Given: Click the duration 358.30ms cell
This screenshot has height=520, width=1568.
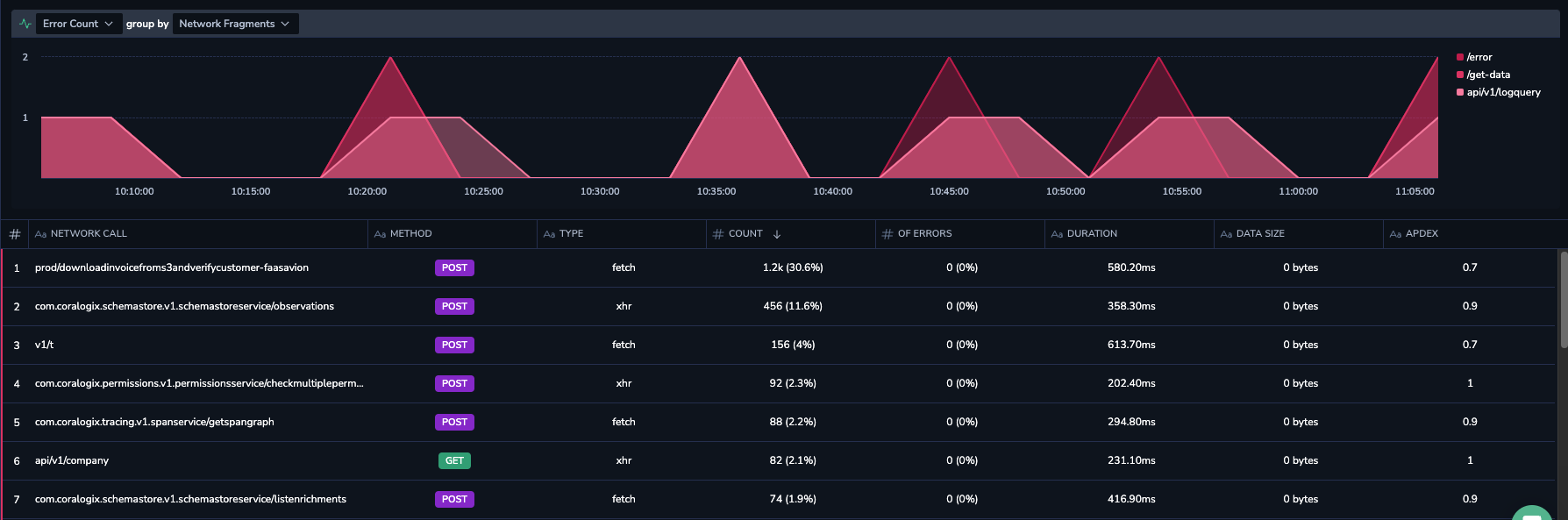Looking at the screenshot, I should 1131,306.
